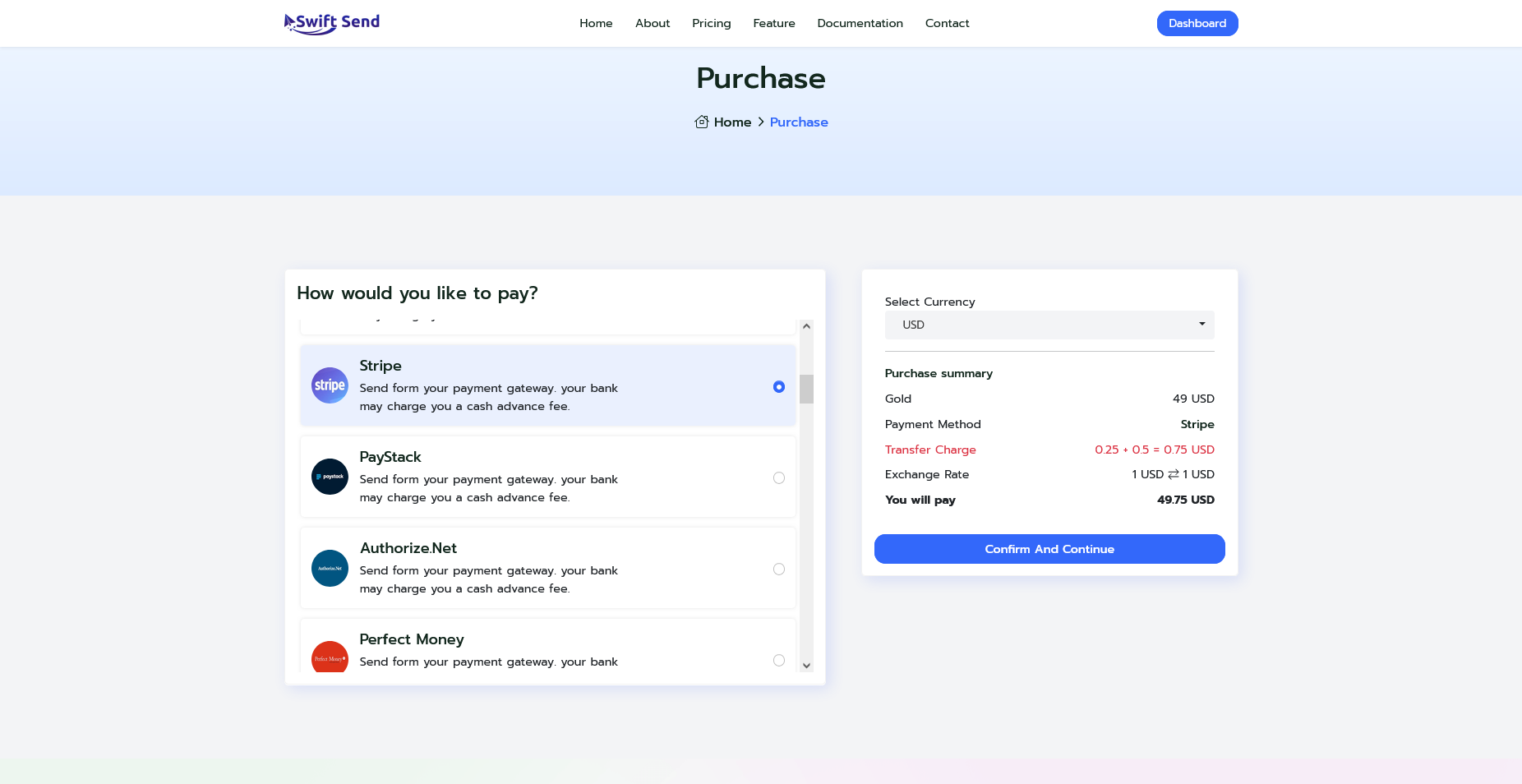Click Confirm And Continue button
This screenshot has height=784, width=1522.
1049,549
